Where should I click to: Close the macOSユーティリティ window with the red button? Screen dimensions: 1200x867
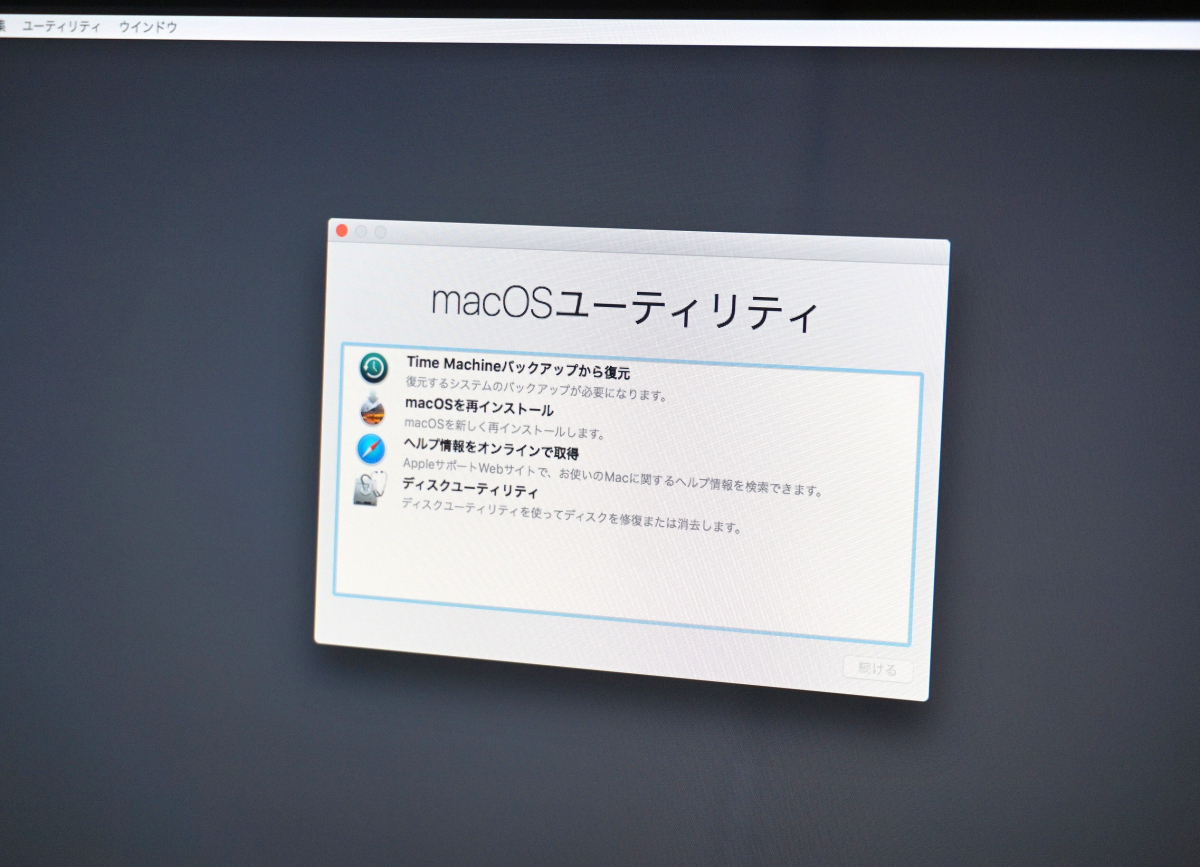point(342,230)
